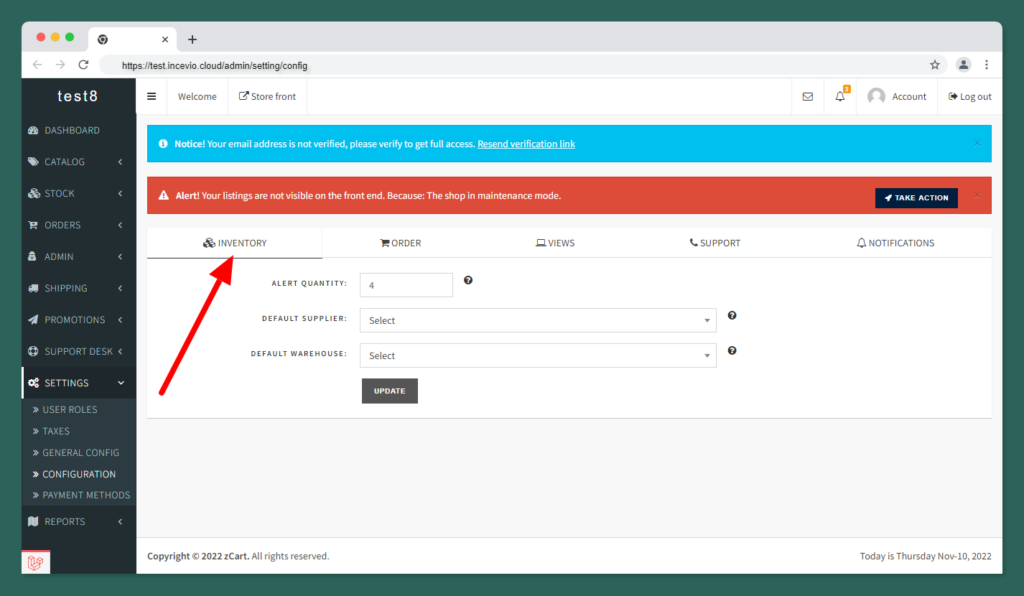
Task: Dismiss the blue email notice
Action: click(x=977, y=143)
